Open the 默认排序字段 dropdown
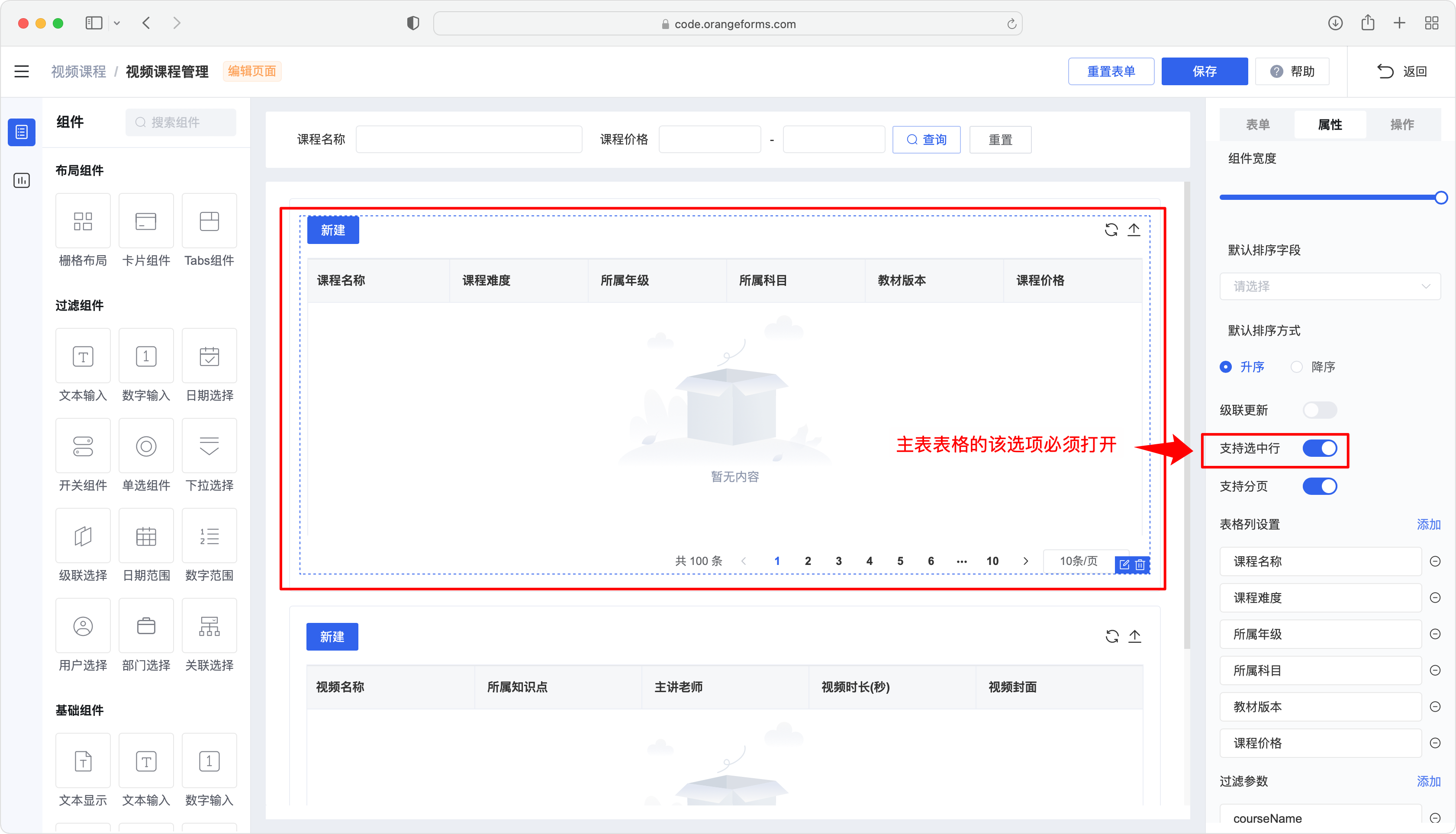1456x834 pixels. tap(1329, 286)
